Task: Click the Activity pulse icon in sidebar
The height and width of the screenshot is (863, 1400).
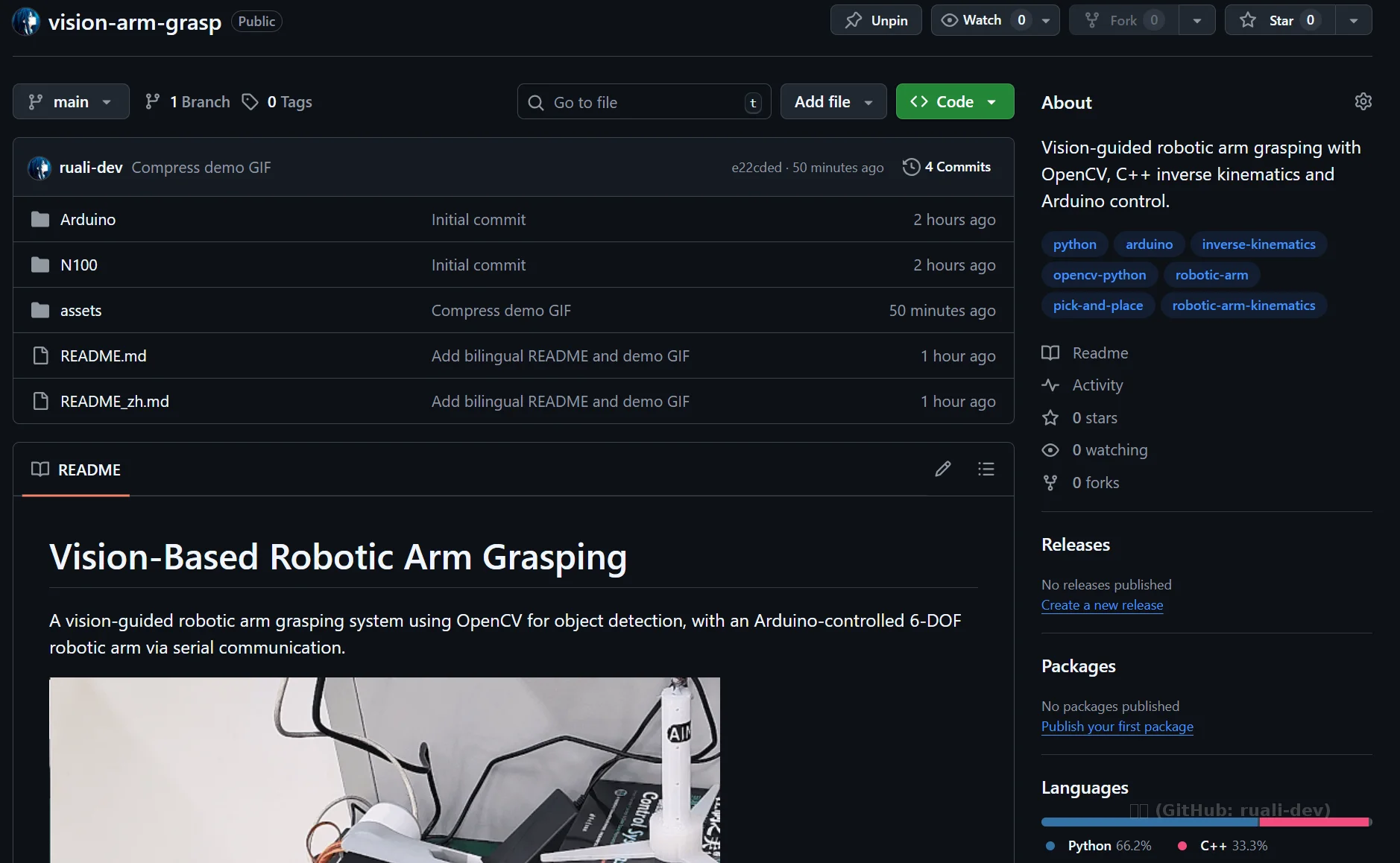Action: (x=1051, y=385)
